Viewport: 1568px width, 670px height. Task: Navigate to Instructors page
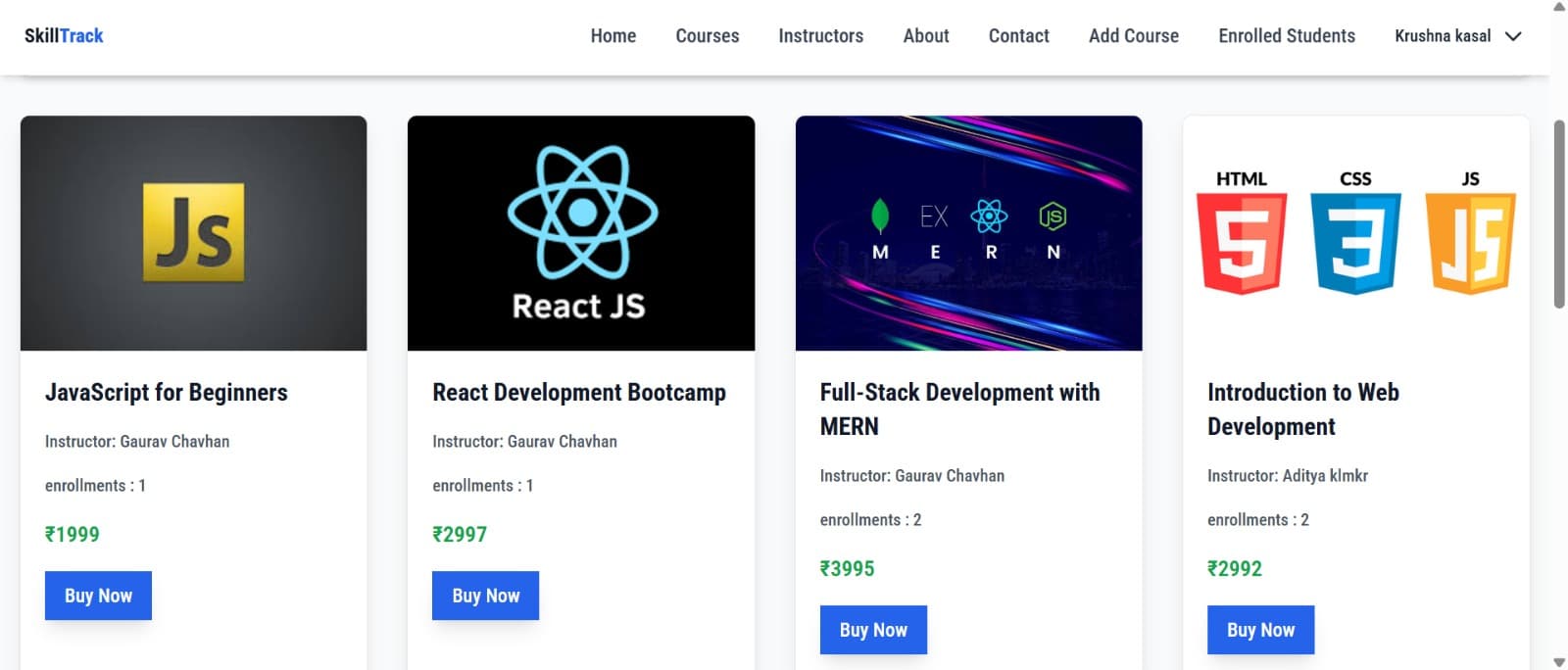point(820,36)
